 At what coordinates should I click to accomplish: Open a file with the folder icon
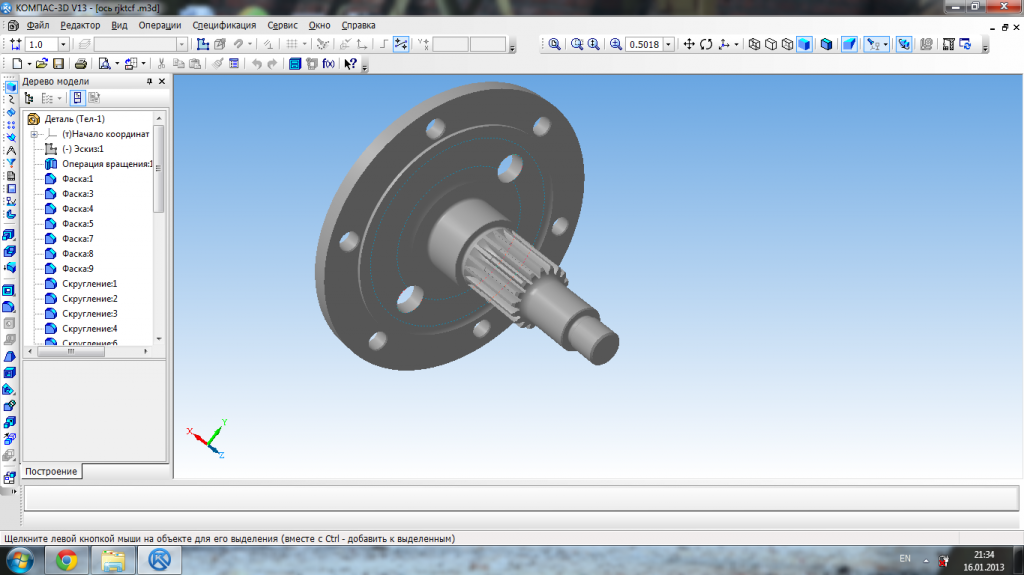click(x=42, y=63)
